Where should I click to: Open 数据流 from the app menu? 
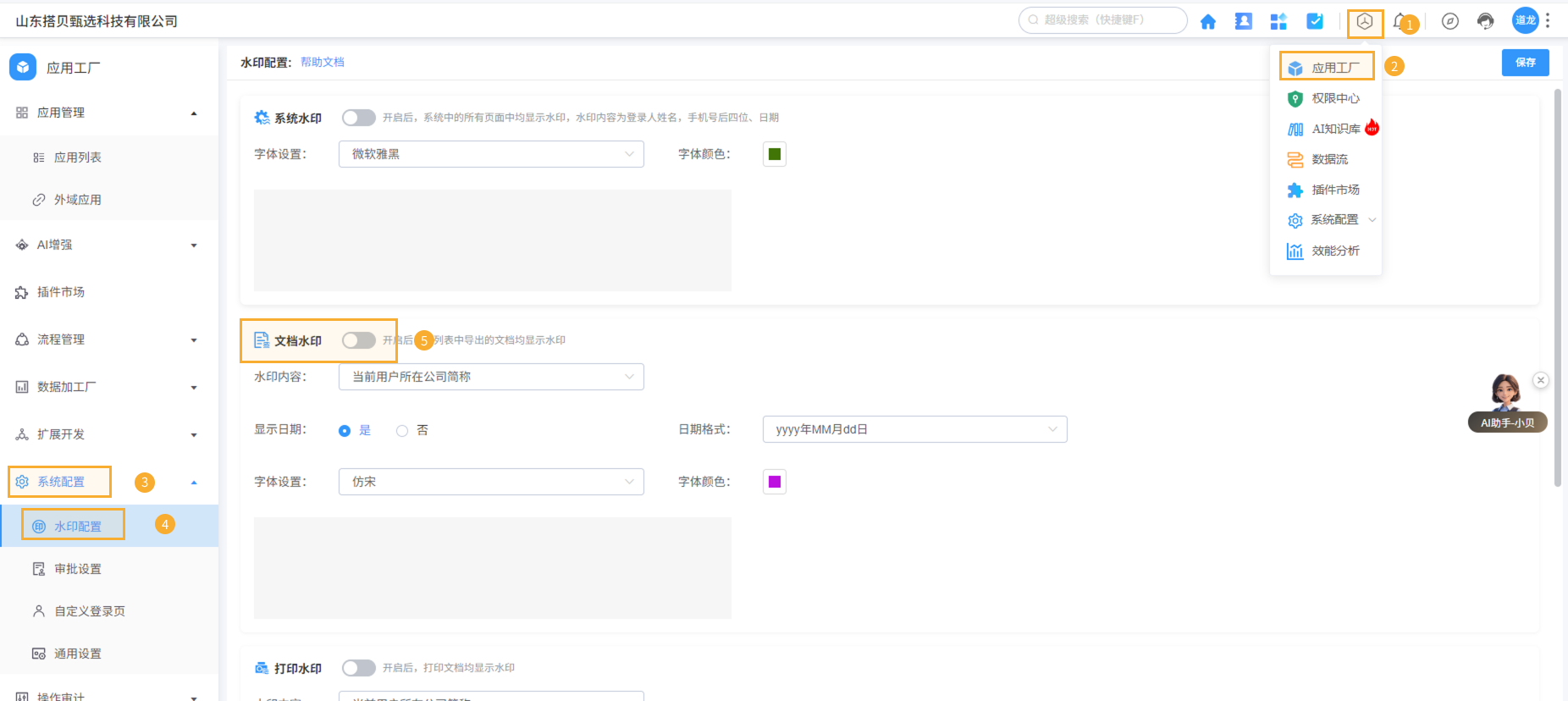click(x=1327, y=159)
